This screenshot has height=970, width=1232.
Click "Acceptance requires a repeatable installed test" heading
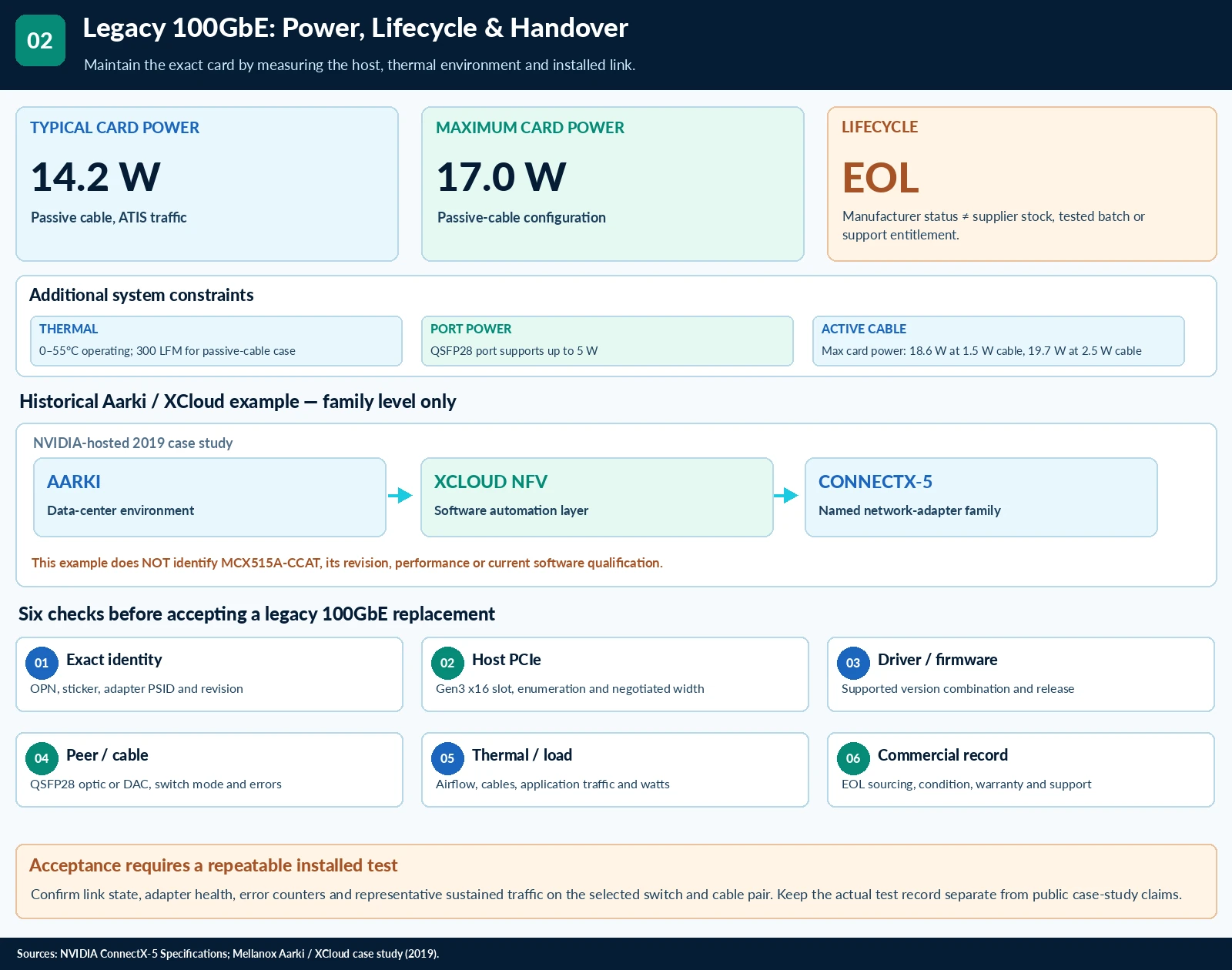pos(213,865)
